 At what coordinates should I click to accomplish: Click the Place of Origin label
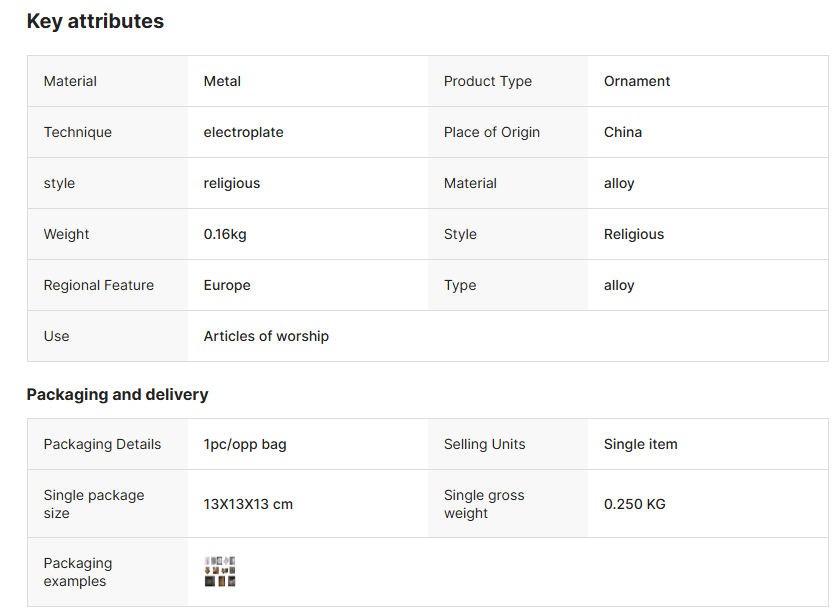pos(492,132)
